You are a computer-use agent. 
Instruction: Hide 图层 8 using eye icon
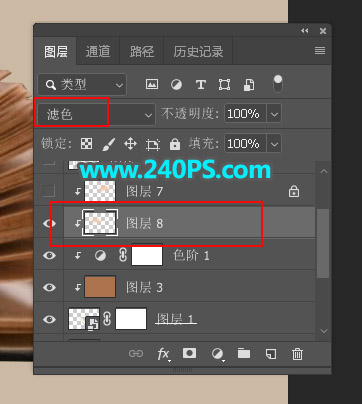[x=49, y=223]
